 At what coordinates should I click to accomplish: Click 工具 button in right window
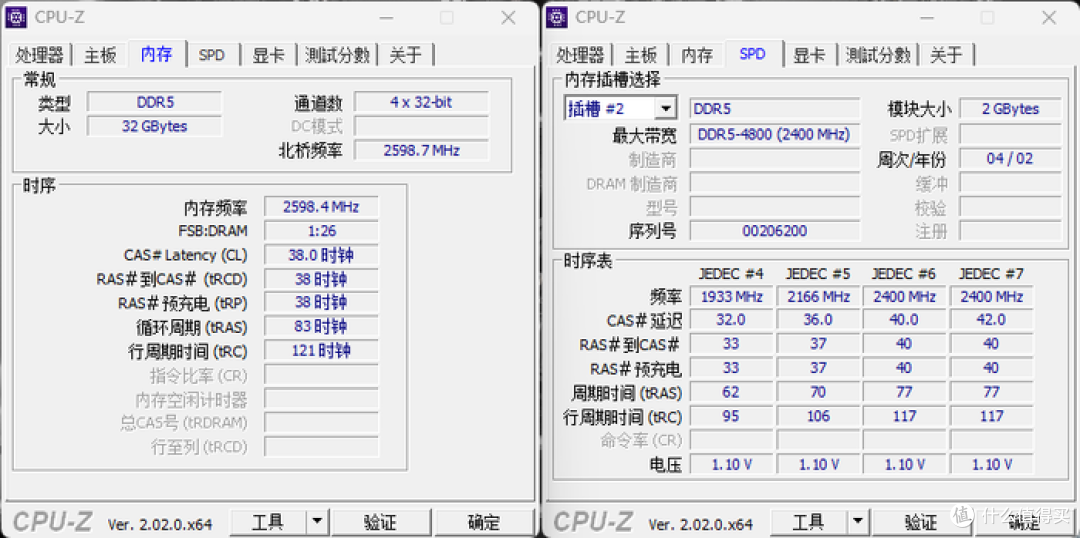[x=809, y=523]
